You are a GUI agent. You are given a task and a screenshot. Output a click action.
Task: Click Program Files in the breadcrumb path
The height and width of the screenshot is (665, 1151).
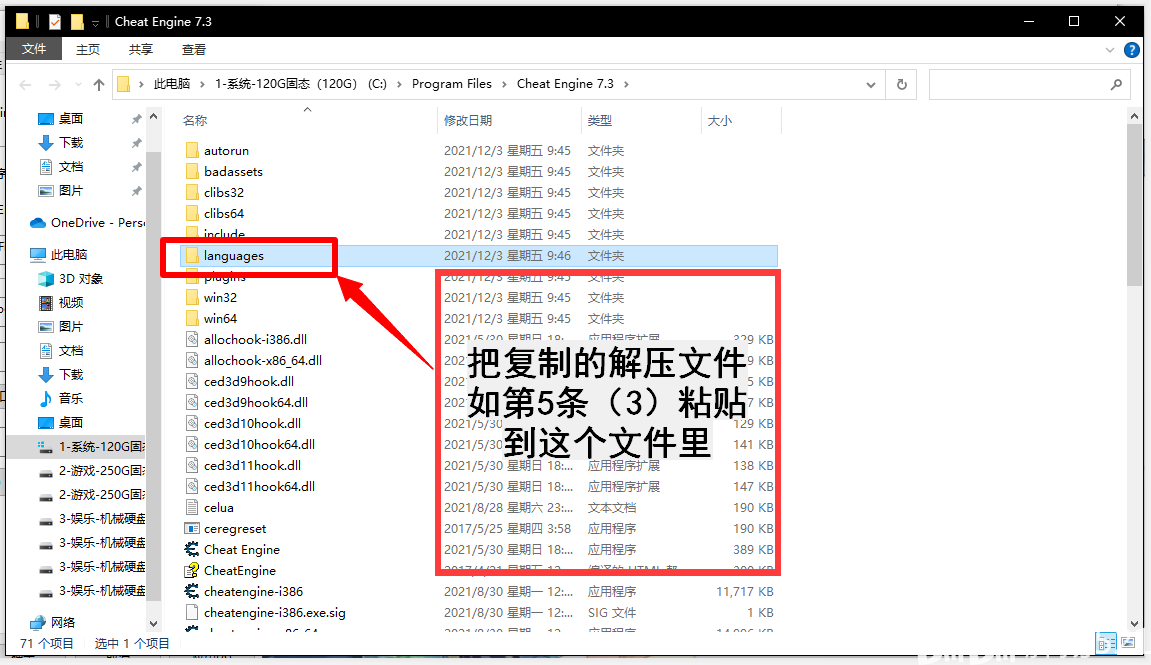coord(451,84)
